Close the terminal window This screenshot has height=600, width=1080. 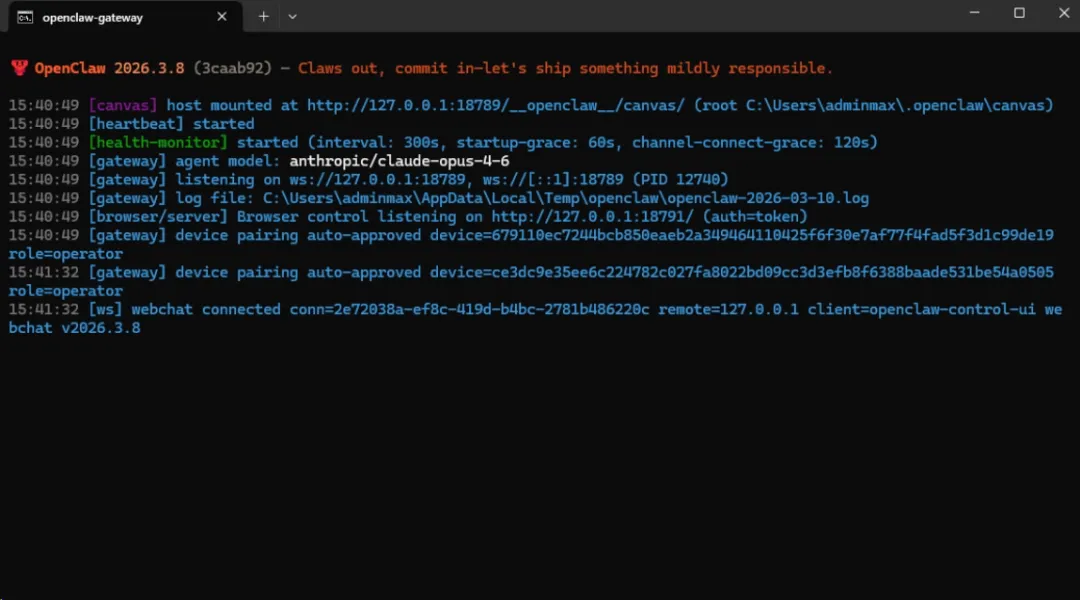tap(1063, 13)
